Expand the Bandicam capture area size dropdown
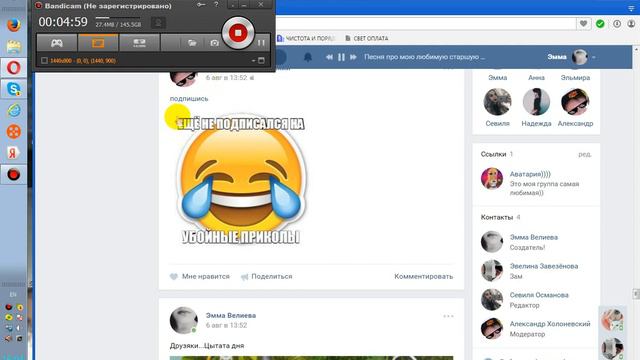Screen dimensions: 640x360 tap(253, 60)
